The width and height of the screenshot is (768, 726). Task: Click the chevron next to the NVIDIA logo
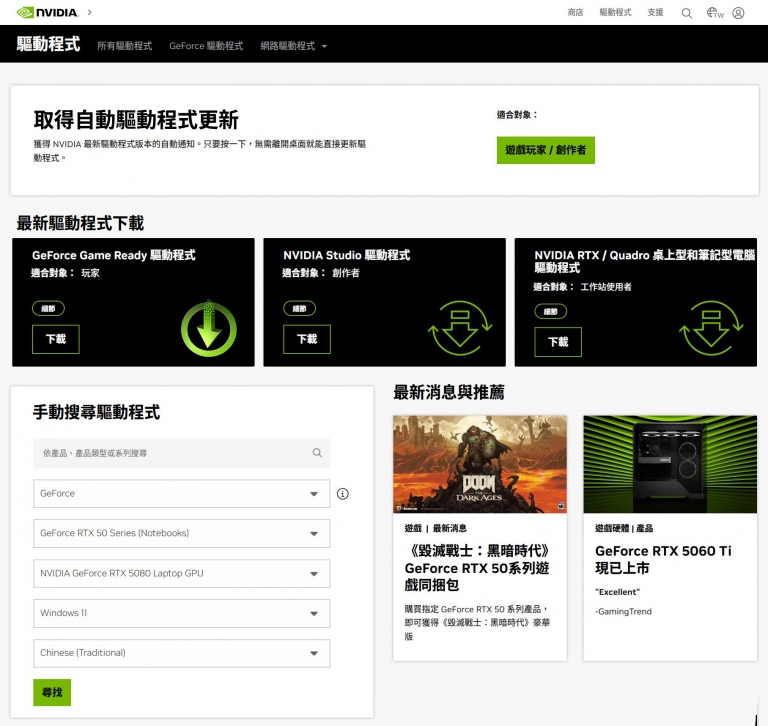click(x=90, y=12)
